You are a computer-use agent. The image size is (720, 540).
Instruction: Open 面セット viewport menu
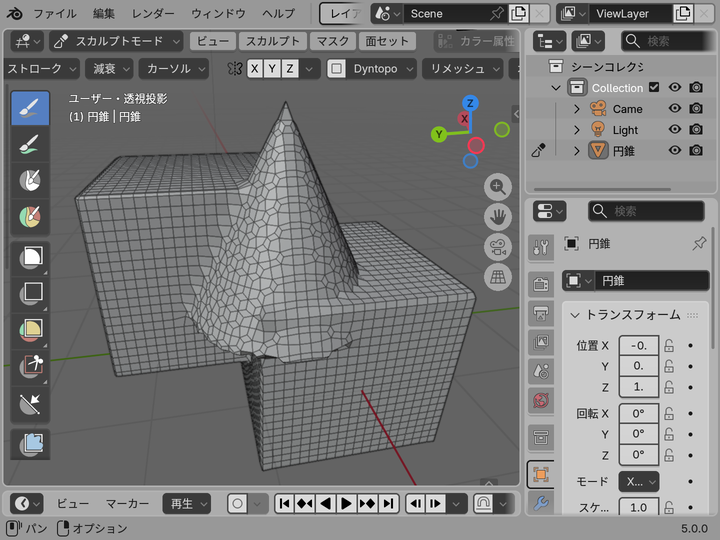click(x=387, y=41)
